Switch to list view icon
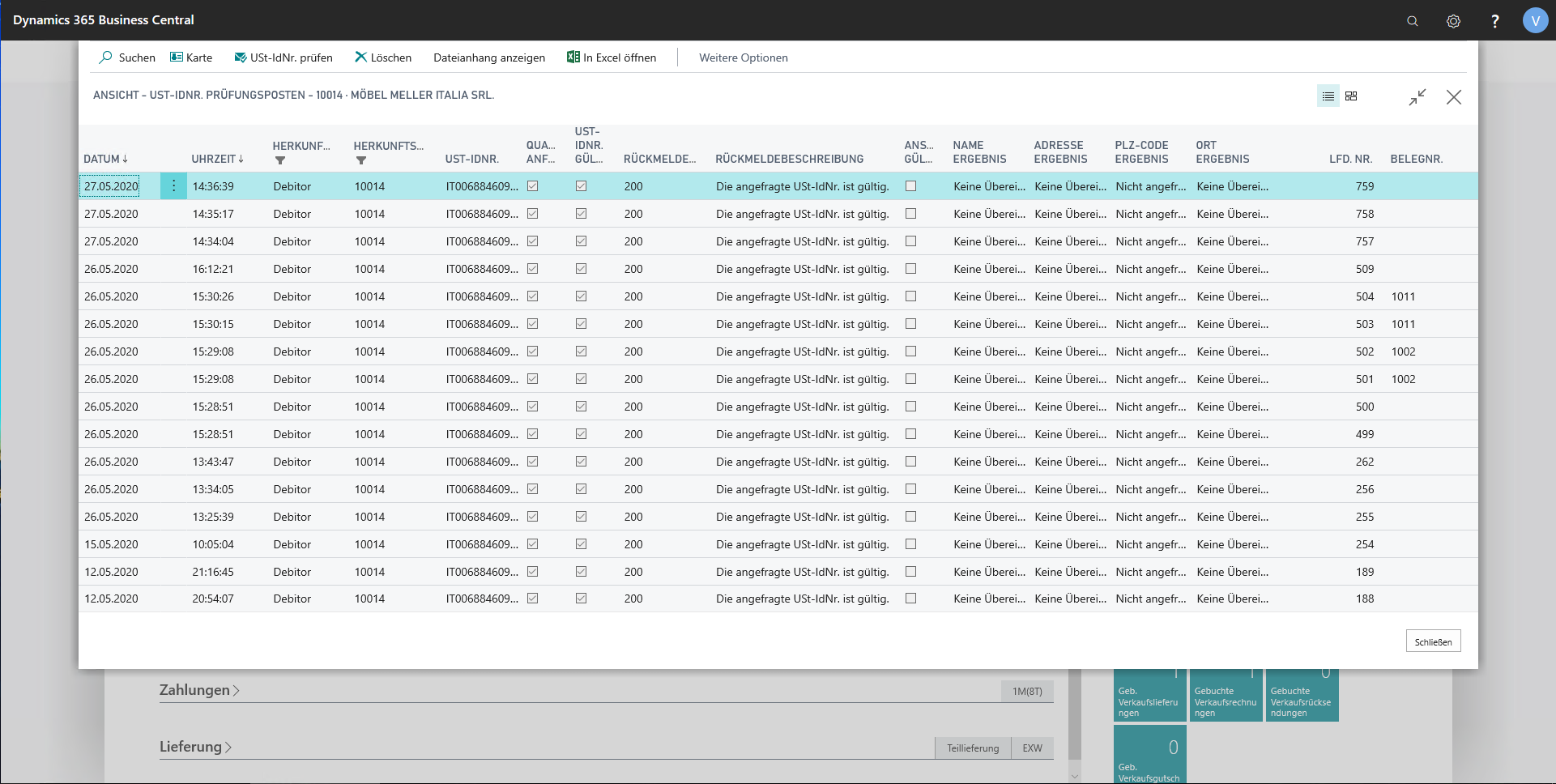Viewport: 1556px width, 784px height. coord(1328,96)
